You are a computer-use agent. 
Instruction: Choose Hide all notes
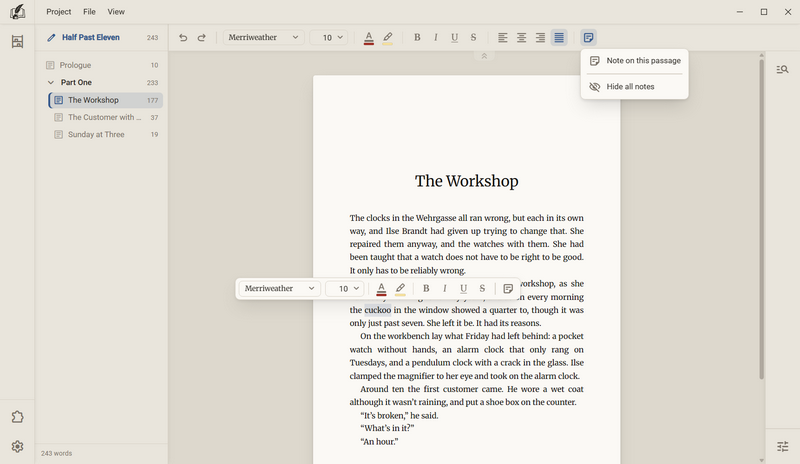635,87
